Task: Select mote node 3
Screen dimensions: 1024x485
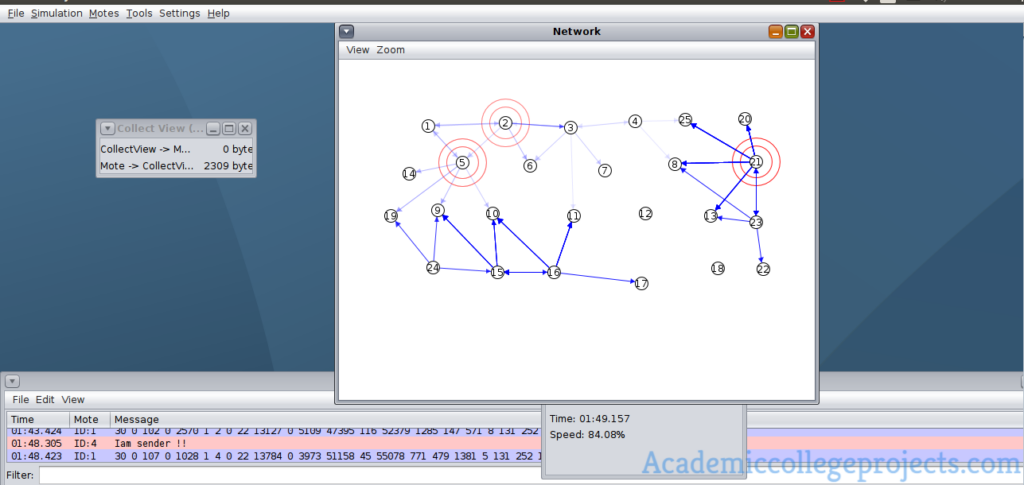Action: [570, 127]
